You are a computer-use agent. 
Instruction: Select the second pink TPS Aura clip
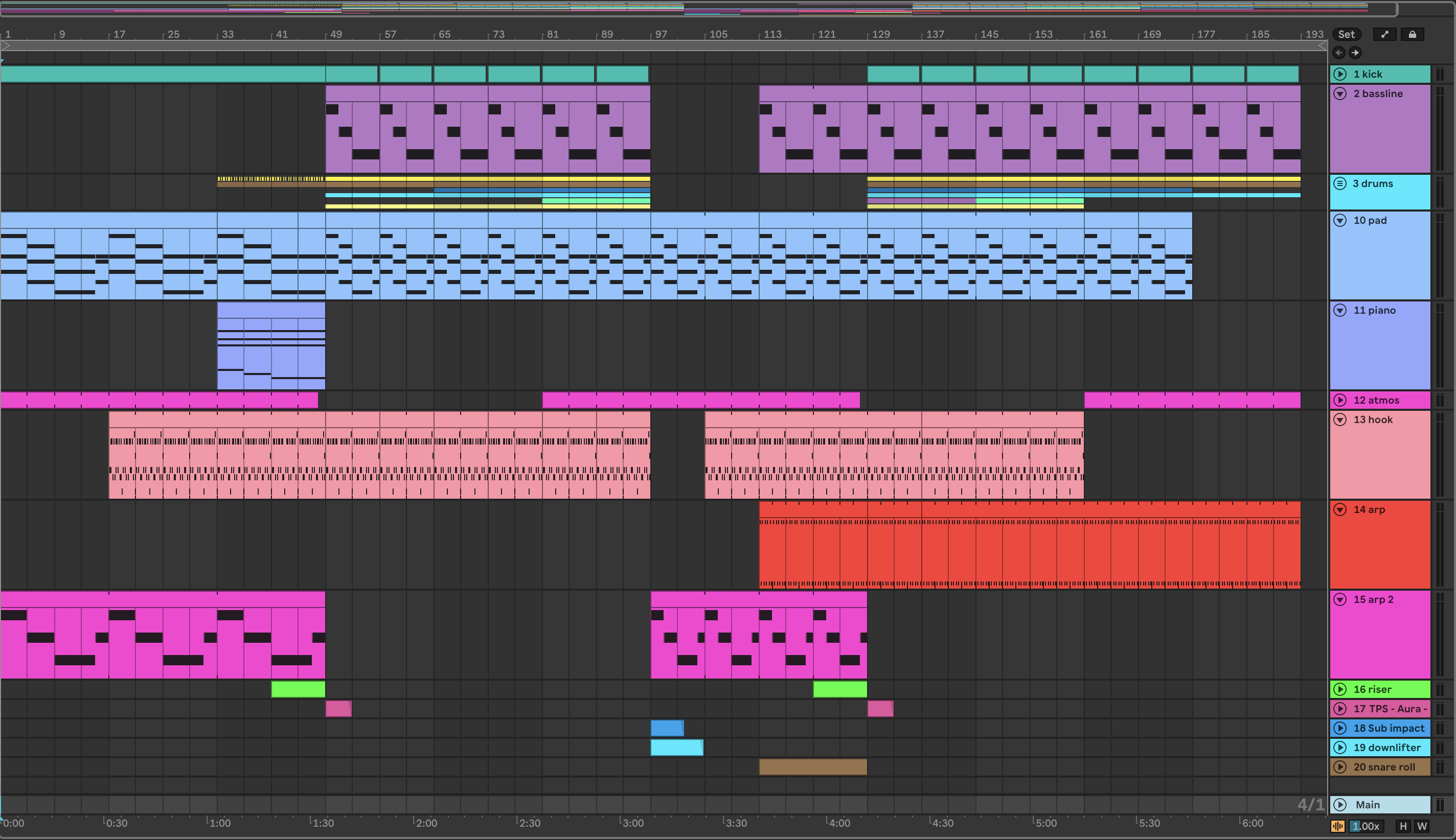click(x=881, y=709)
